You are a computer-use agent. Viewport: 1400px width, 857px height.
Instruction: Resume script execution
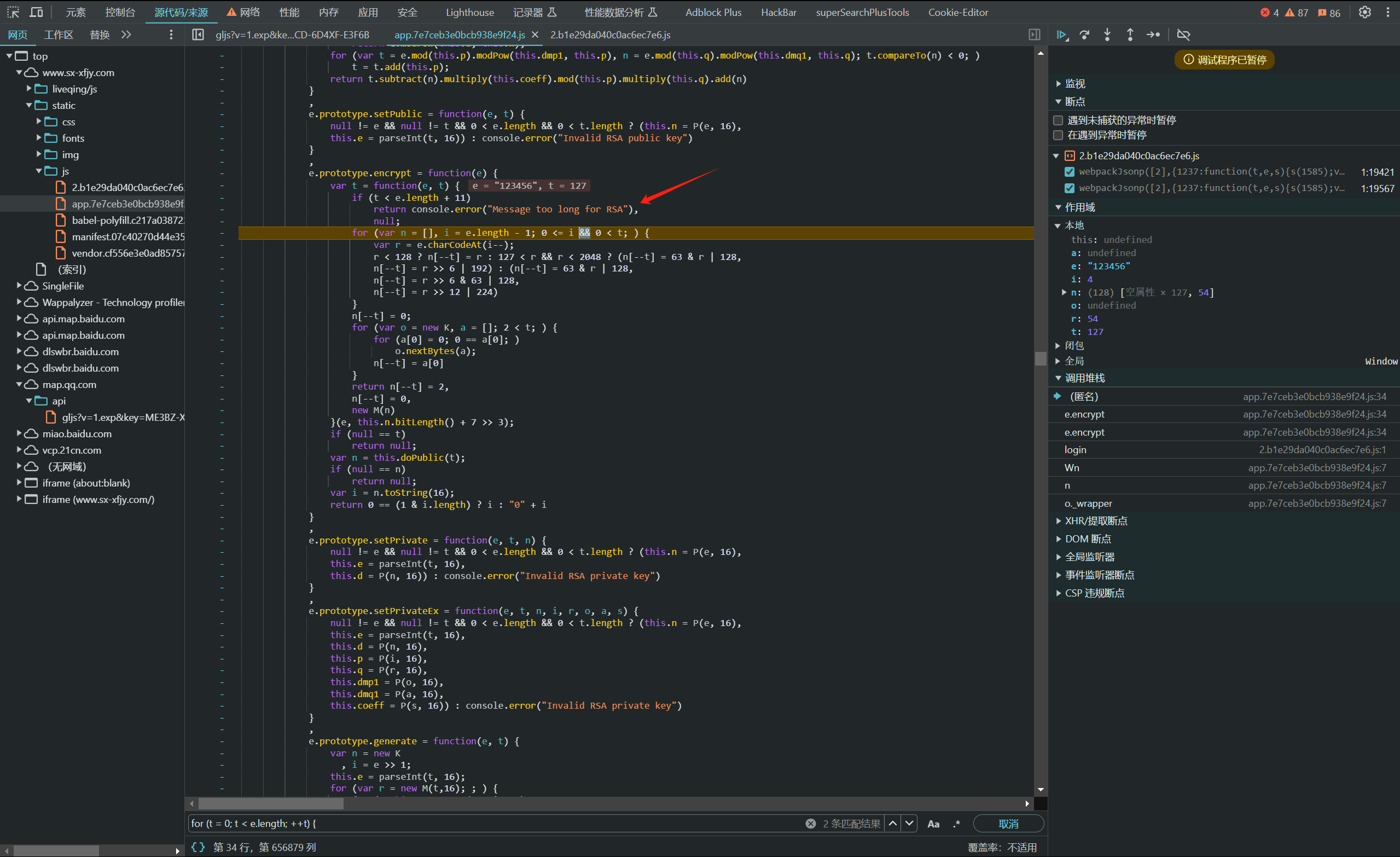[1062, 34]
